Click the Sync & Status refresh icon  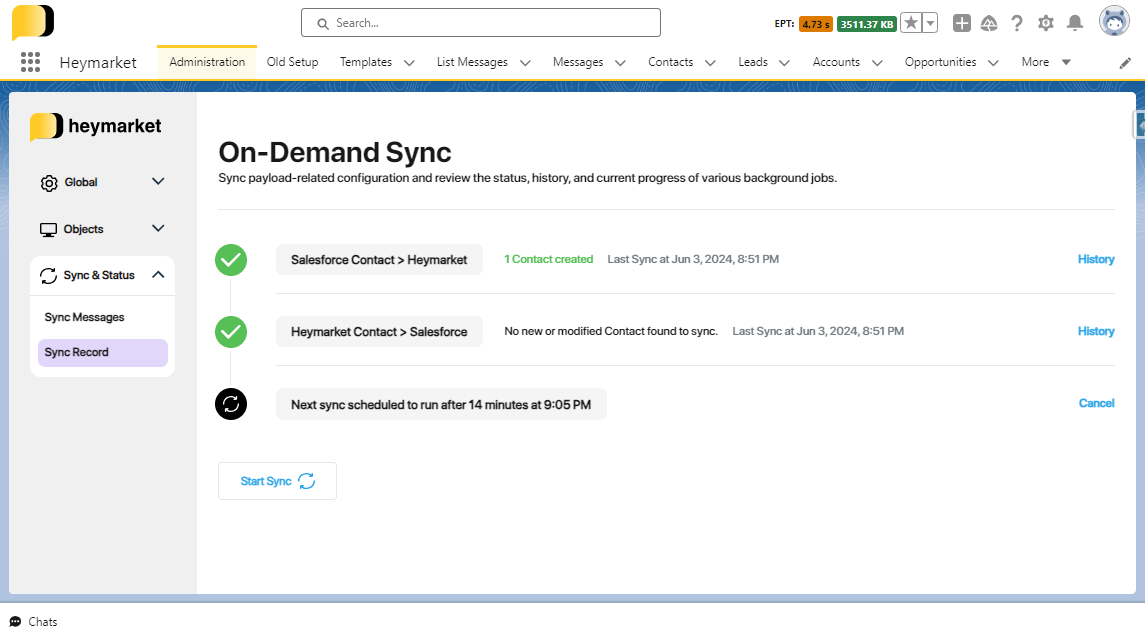[x=48, y=275]
